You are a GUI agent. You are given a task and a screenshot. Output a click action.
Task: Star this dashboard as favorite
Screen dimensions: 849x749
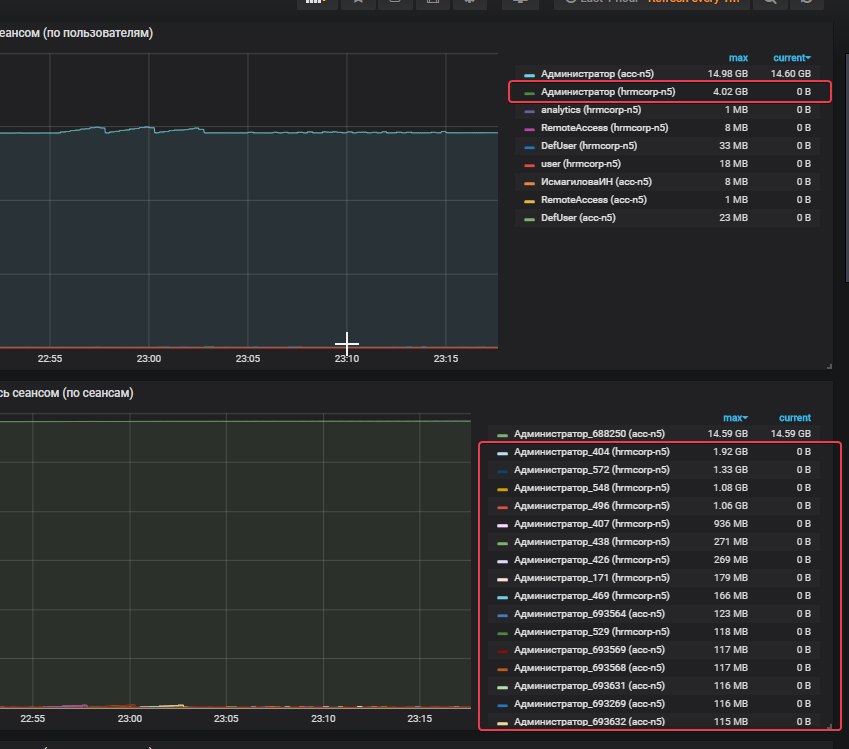tap(358, 2)
